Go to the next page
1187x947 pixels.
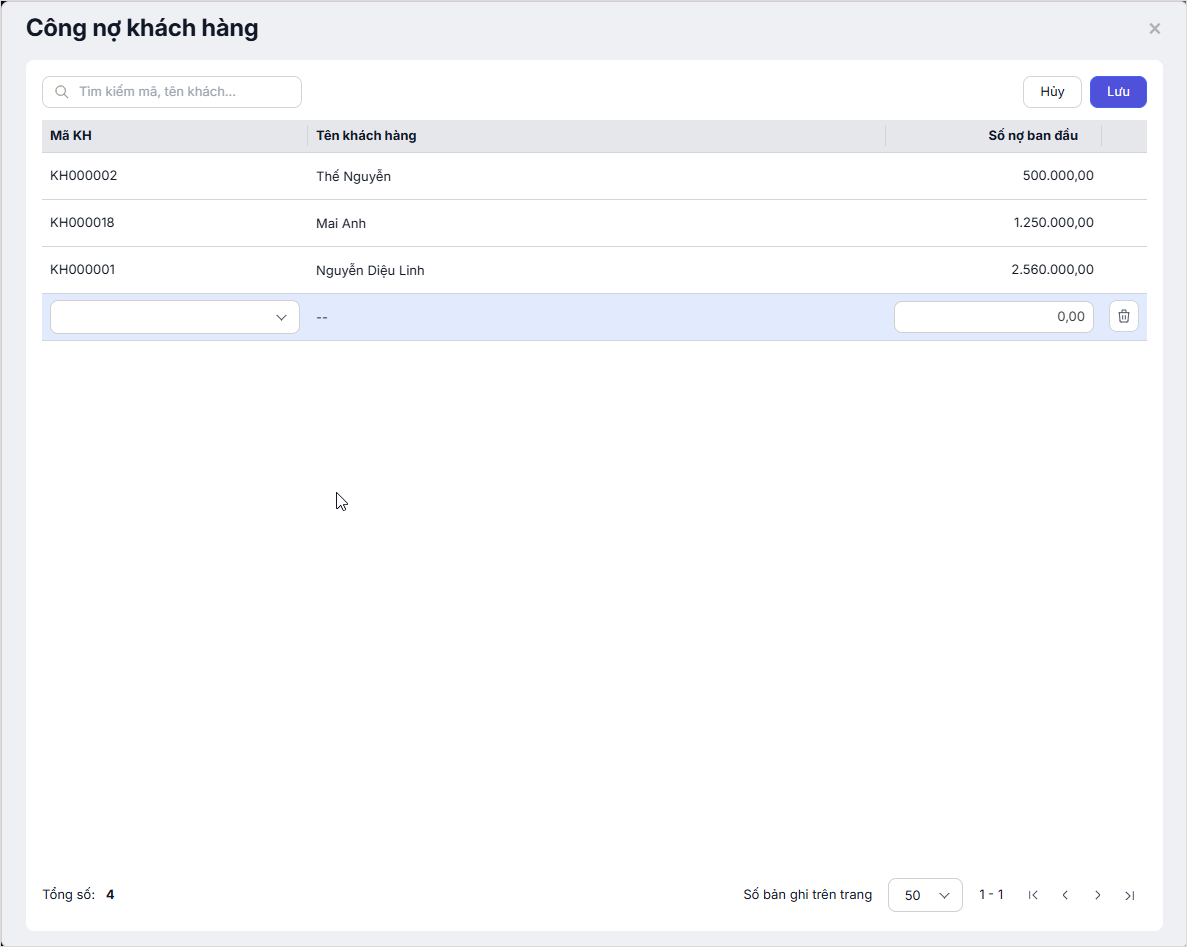point(1098,896)
